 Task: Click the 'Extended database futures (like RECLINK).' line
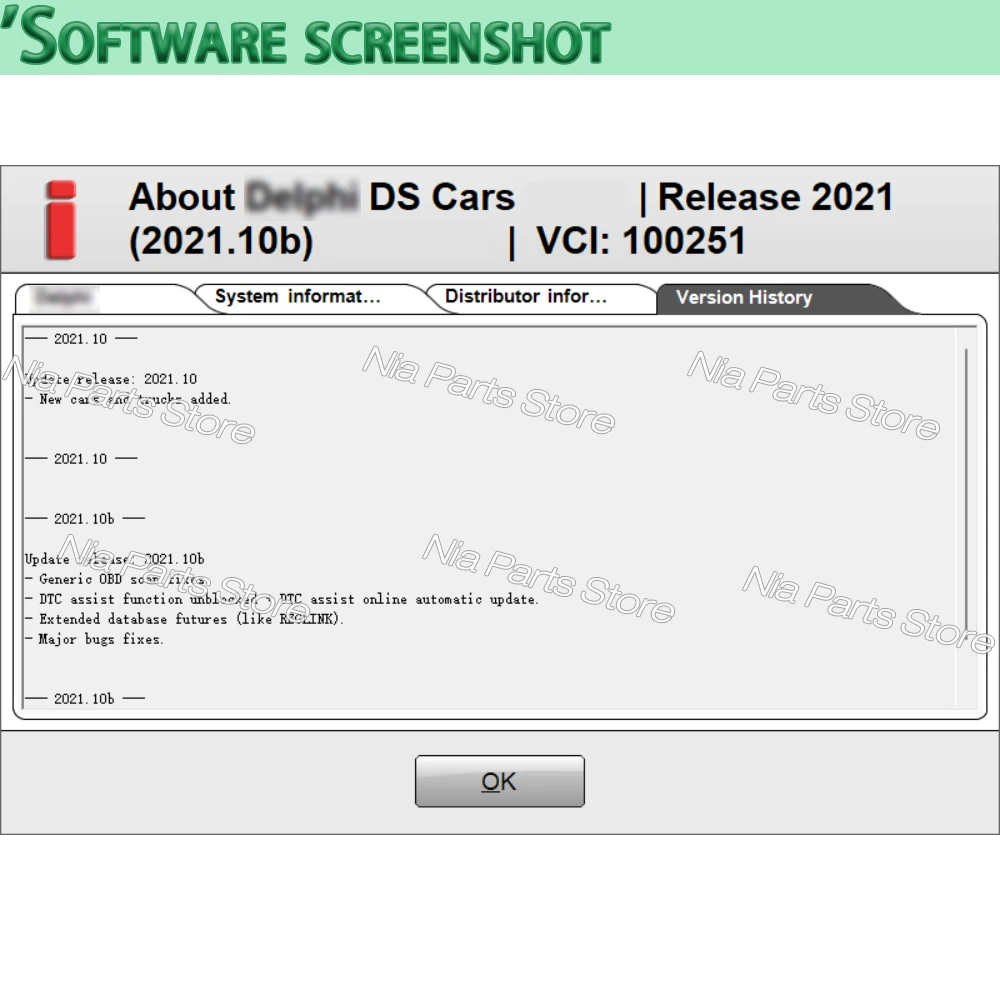pyautogui.click(x=184, y=619)
